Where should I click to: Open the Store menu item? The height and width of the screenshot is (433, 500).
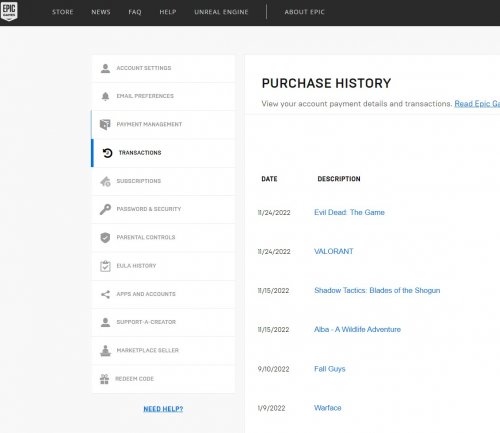click(63, 12)
